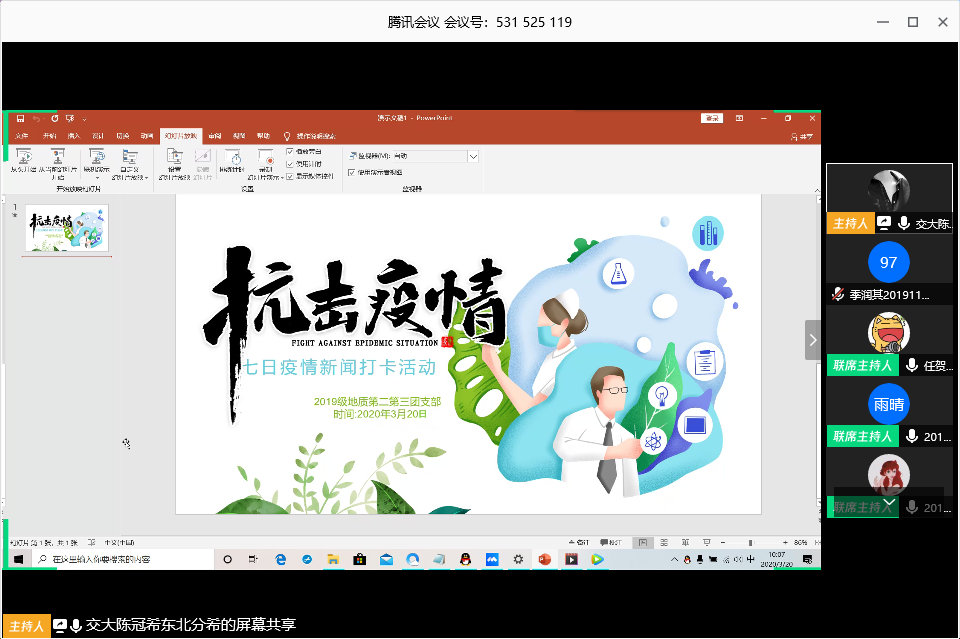Select the slide 1 thumbnail in the panel

pos(67,228)
